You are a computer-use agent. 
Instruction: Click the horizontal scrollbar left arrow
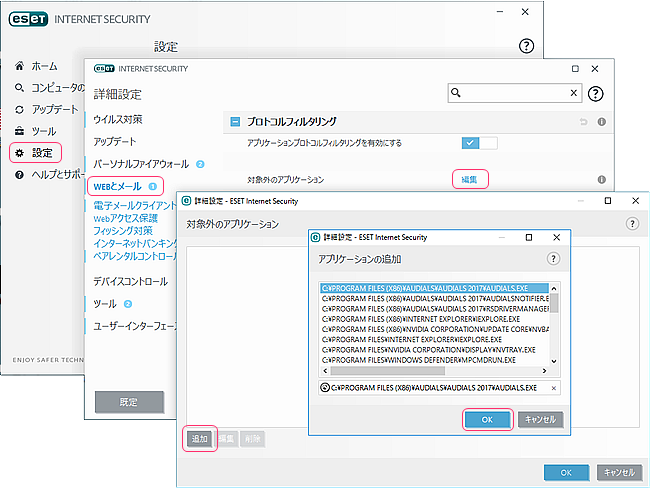[x=325, y=371]
